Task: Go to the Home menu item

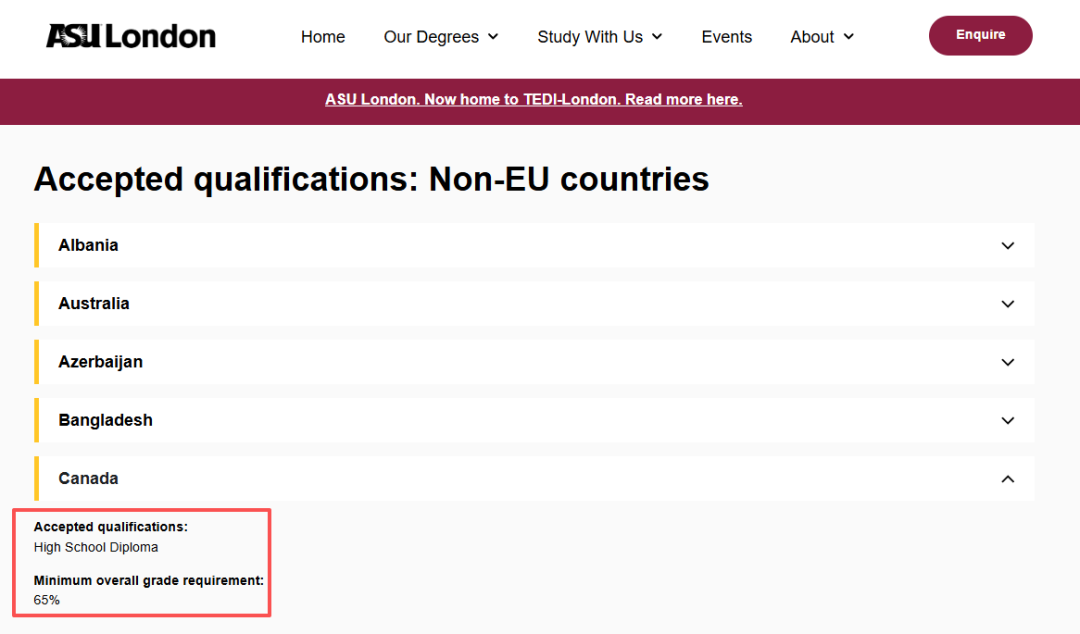Action: tap(323, 37)
